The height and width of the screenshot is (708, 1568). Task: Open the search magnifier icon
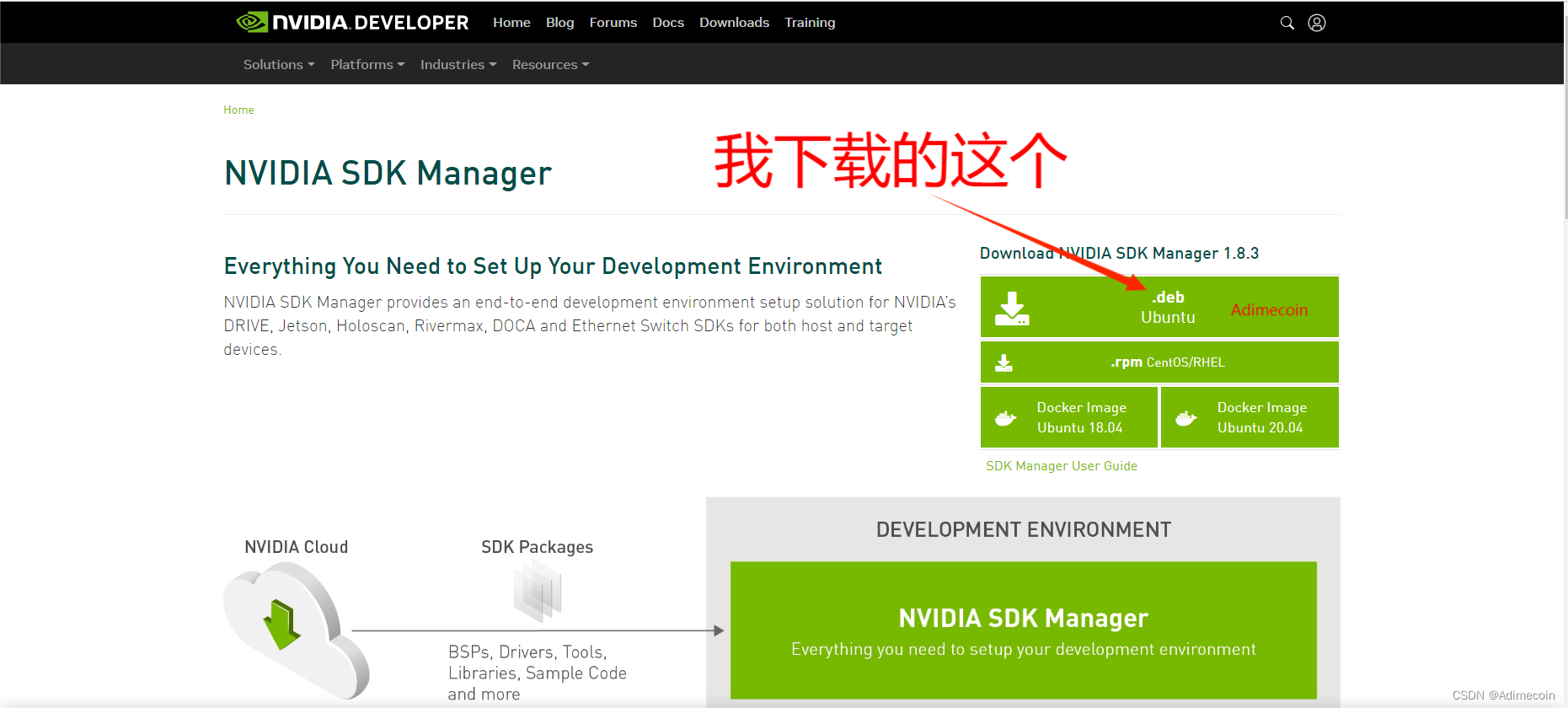[x=1287, y=23]
